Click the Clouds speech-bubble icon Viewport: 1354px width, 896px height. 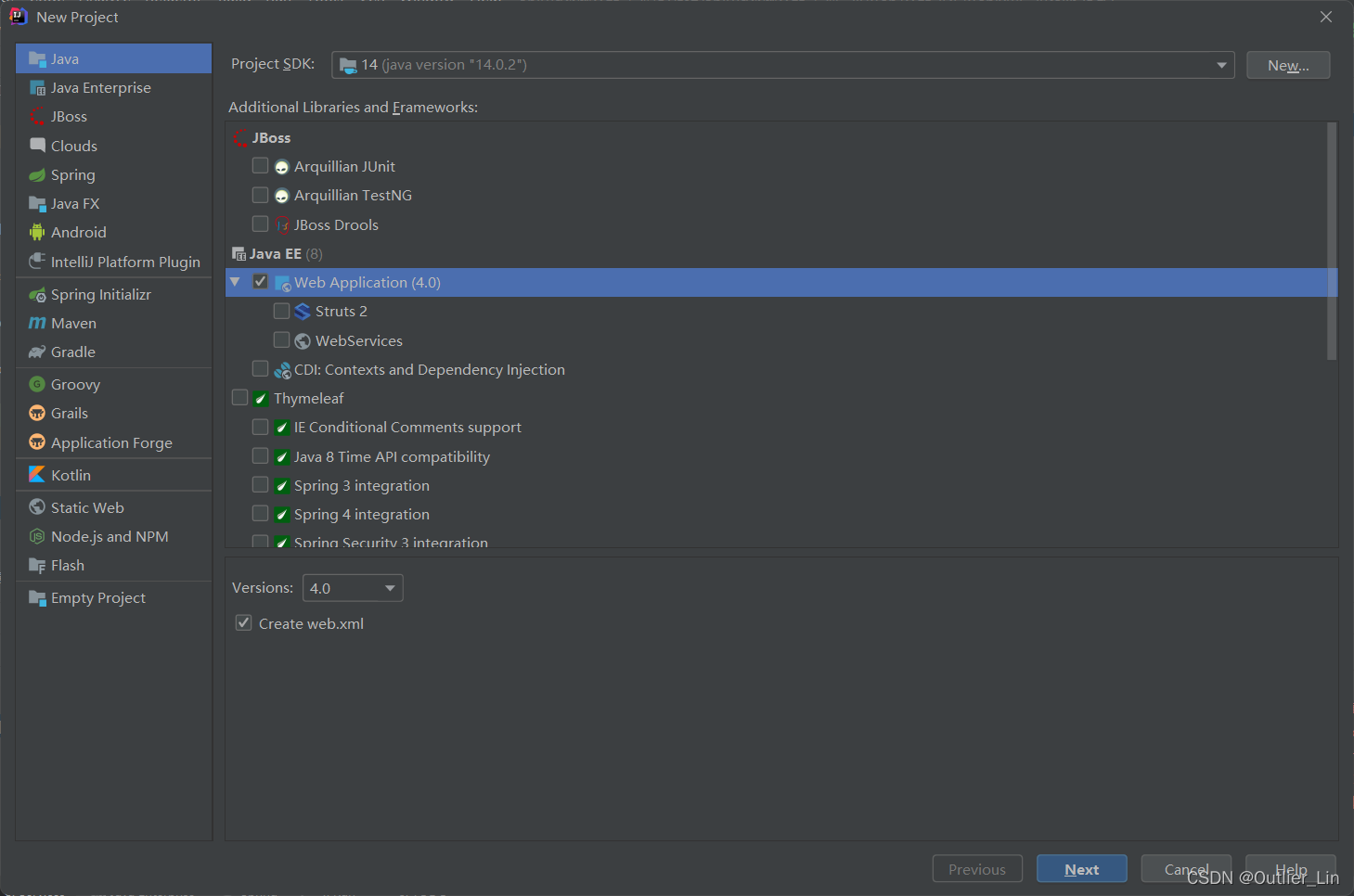point(37,146)
